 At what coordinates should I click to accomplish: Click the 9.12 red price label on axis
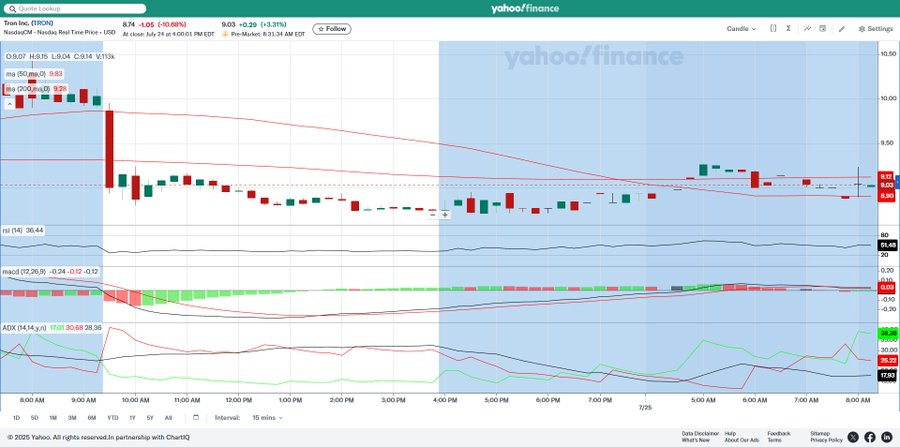[886, 177]
